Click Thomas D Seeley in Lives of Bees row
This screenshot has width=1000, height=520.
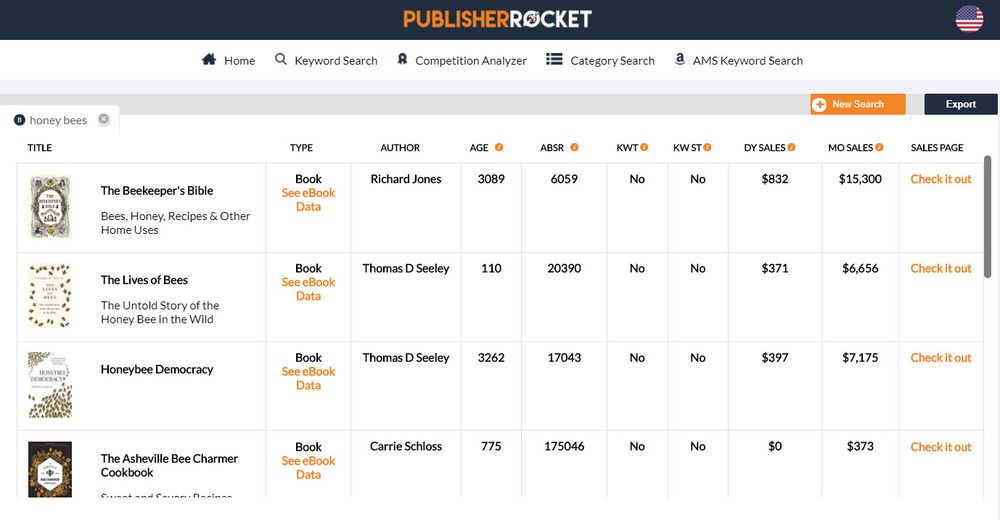coord(406,269)
